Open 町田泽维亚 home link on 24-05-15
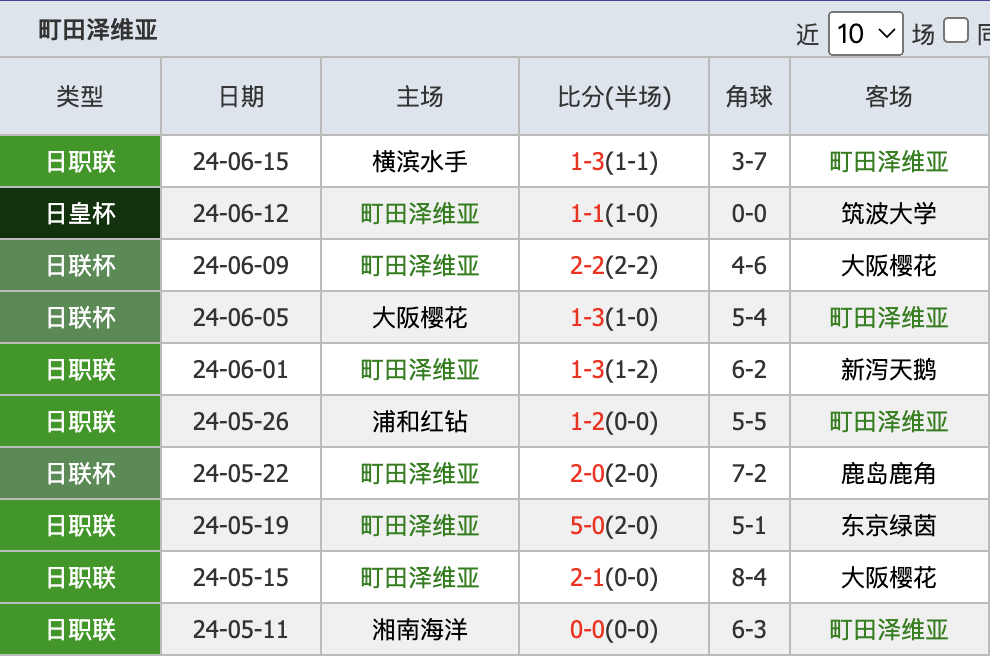 (420, 578)
